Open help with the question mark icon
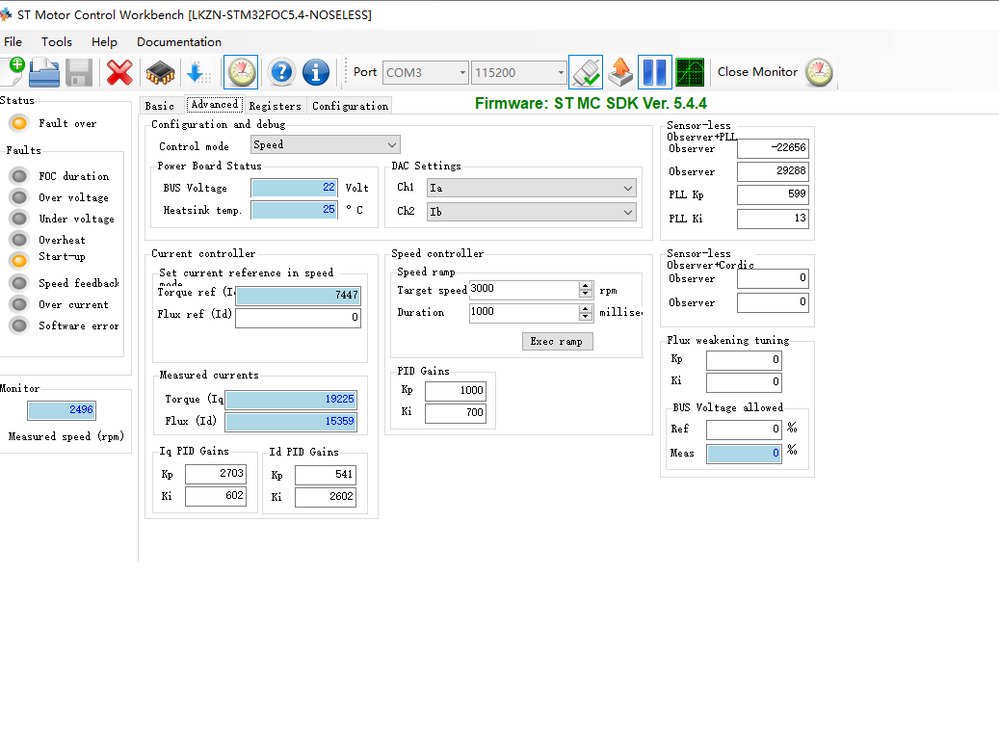 tap(281, 72)
